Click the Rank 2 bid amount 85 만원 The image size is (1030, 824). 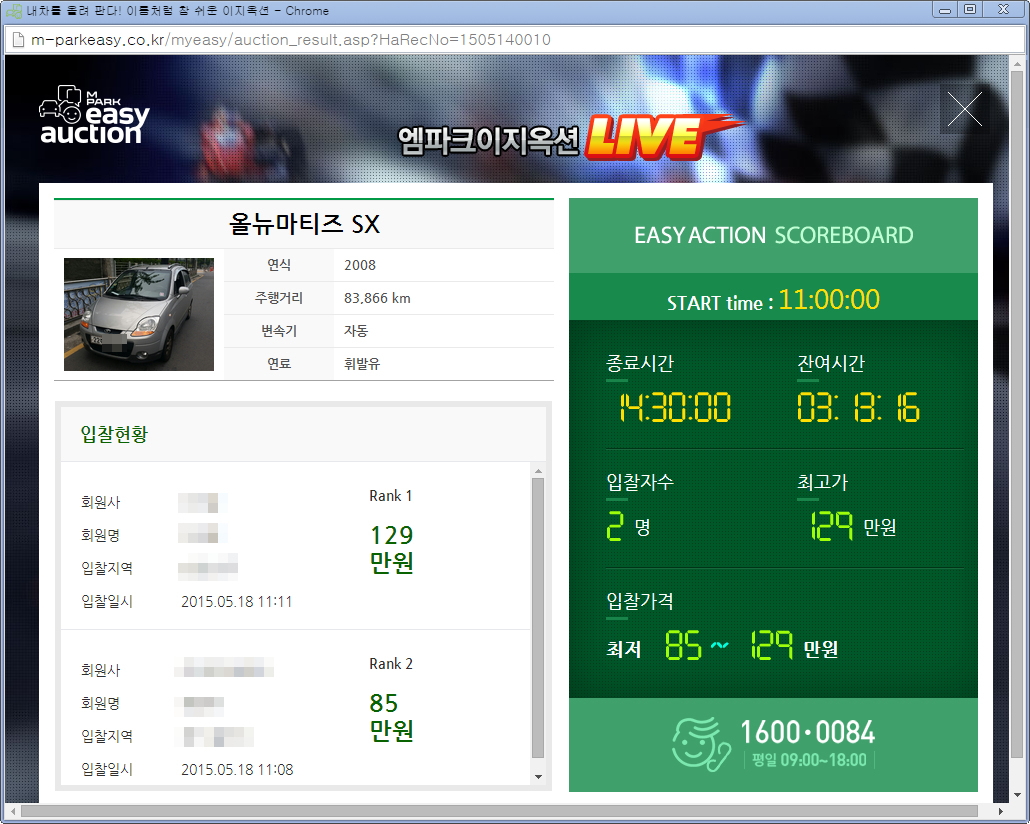click(x=392, y=717)
